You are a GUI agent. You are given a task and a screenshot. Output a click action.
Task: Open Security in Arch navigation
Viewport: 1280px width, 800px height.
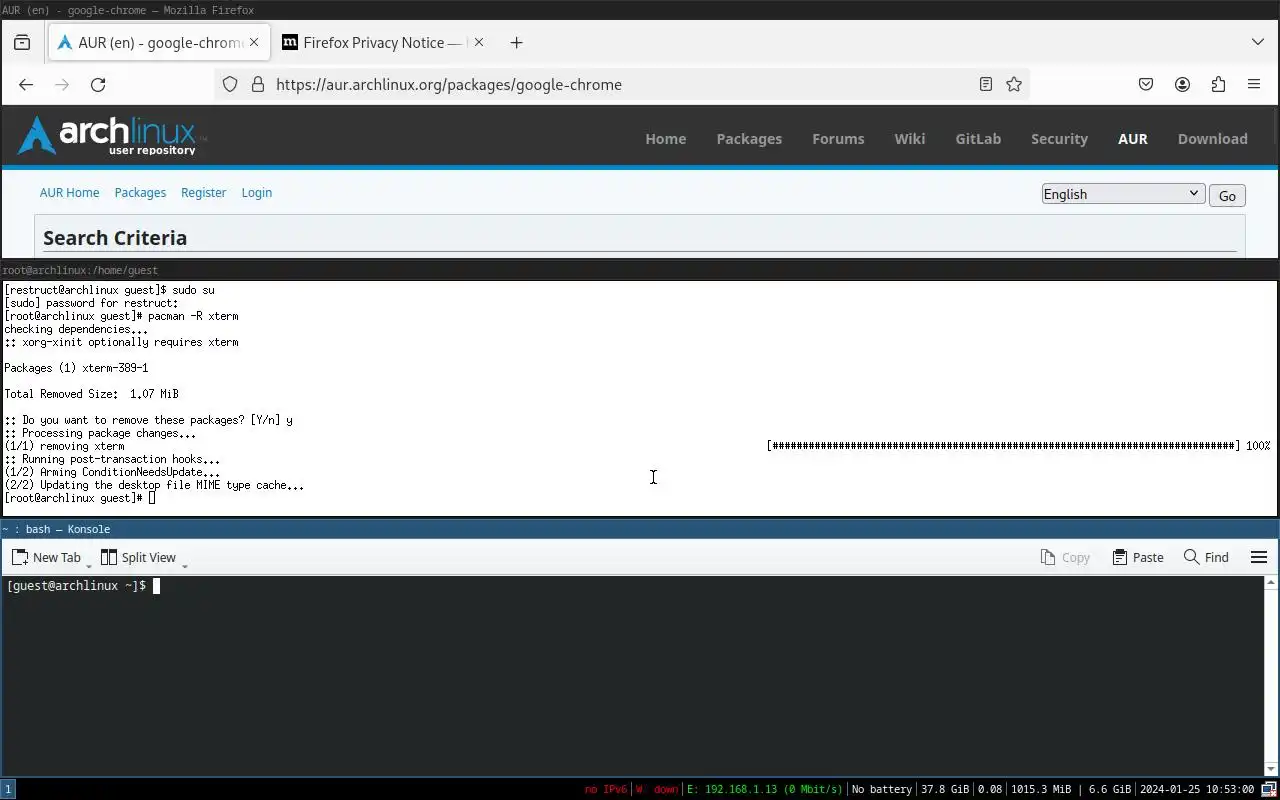1059,139
